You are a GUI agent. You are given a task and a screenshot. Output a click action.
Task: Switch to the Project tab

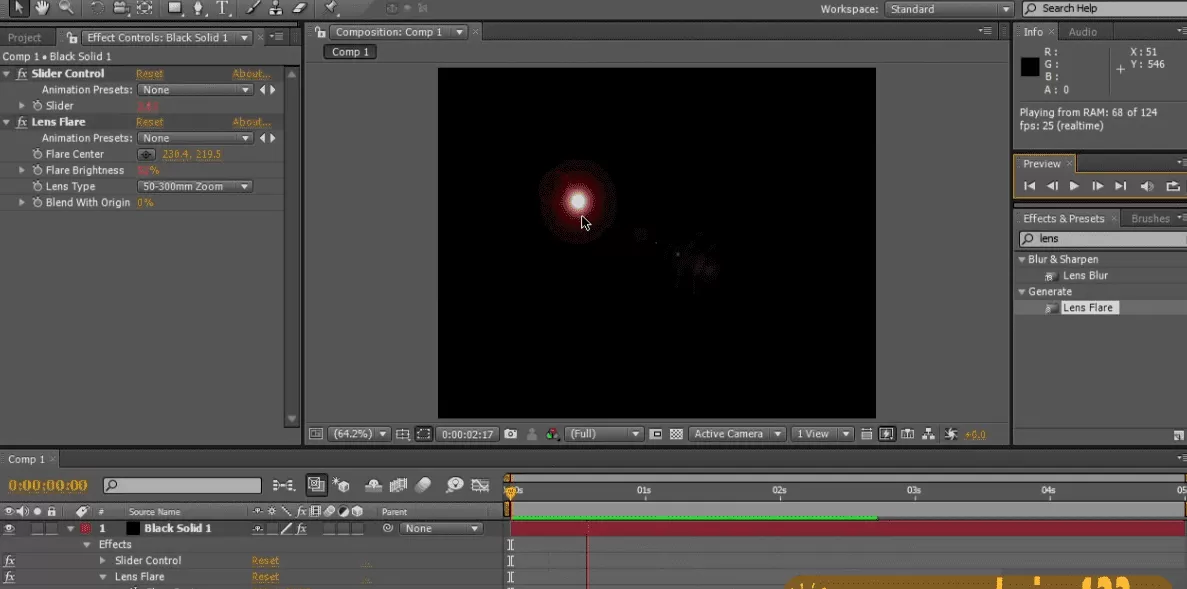tap(25, 38)
